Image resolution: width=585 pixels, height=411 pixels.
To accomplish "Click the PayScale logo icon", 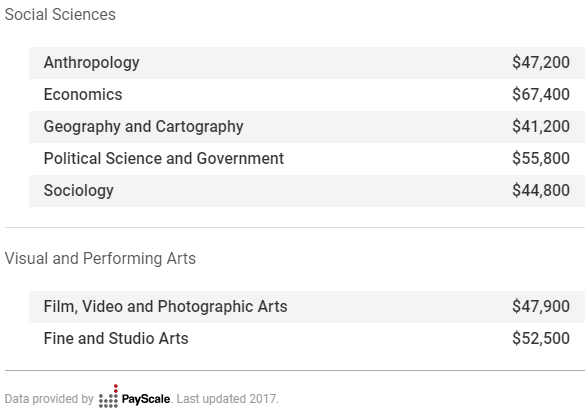I will click(x=109, y=396).
